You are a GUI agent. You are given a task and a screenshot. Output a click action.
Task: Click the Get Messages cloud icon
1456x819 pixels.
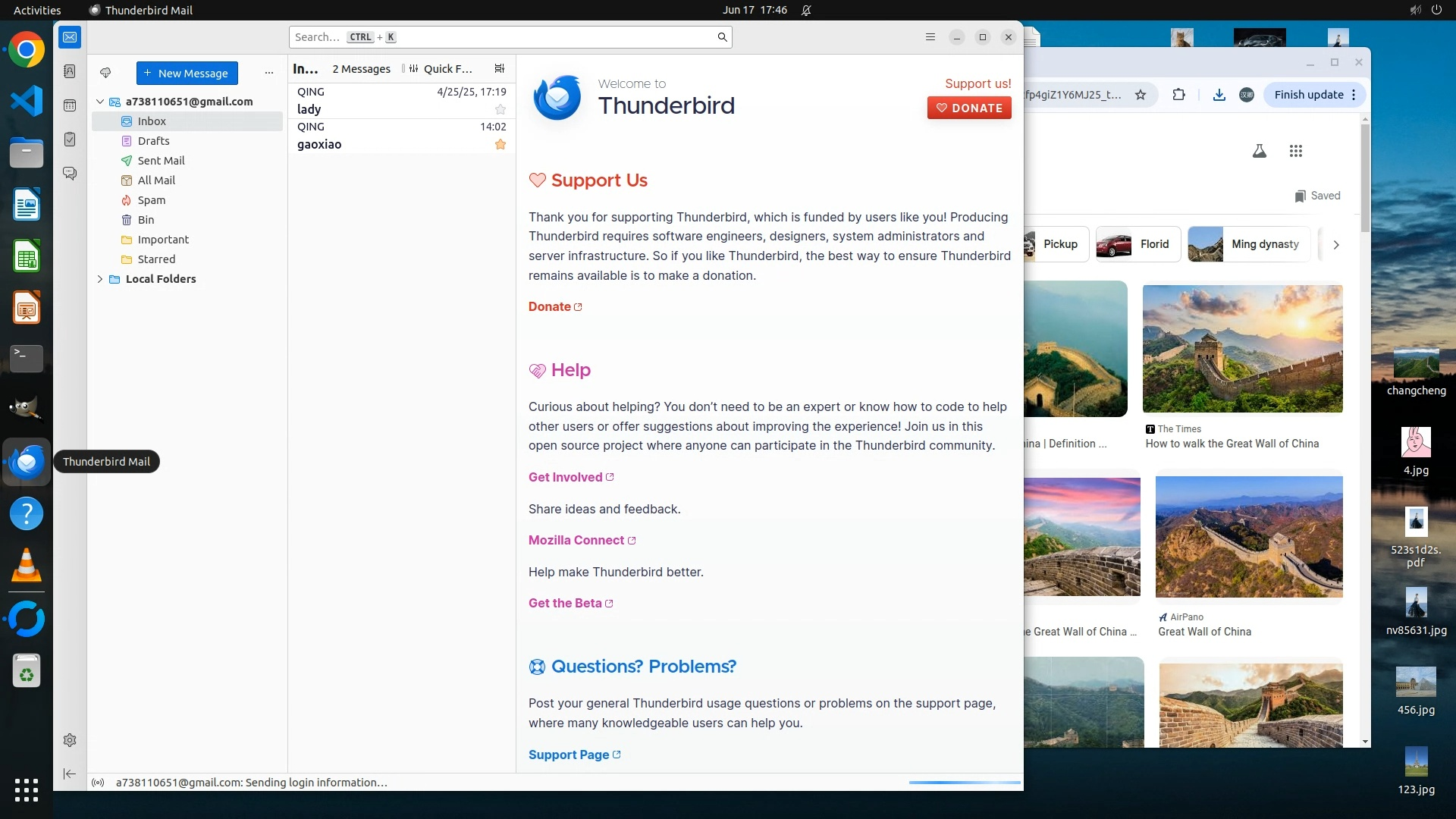point(105,73)
